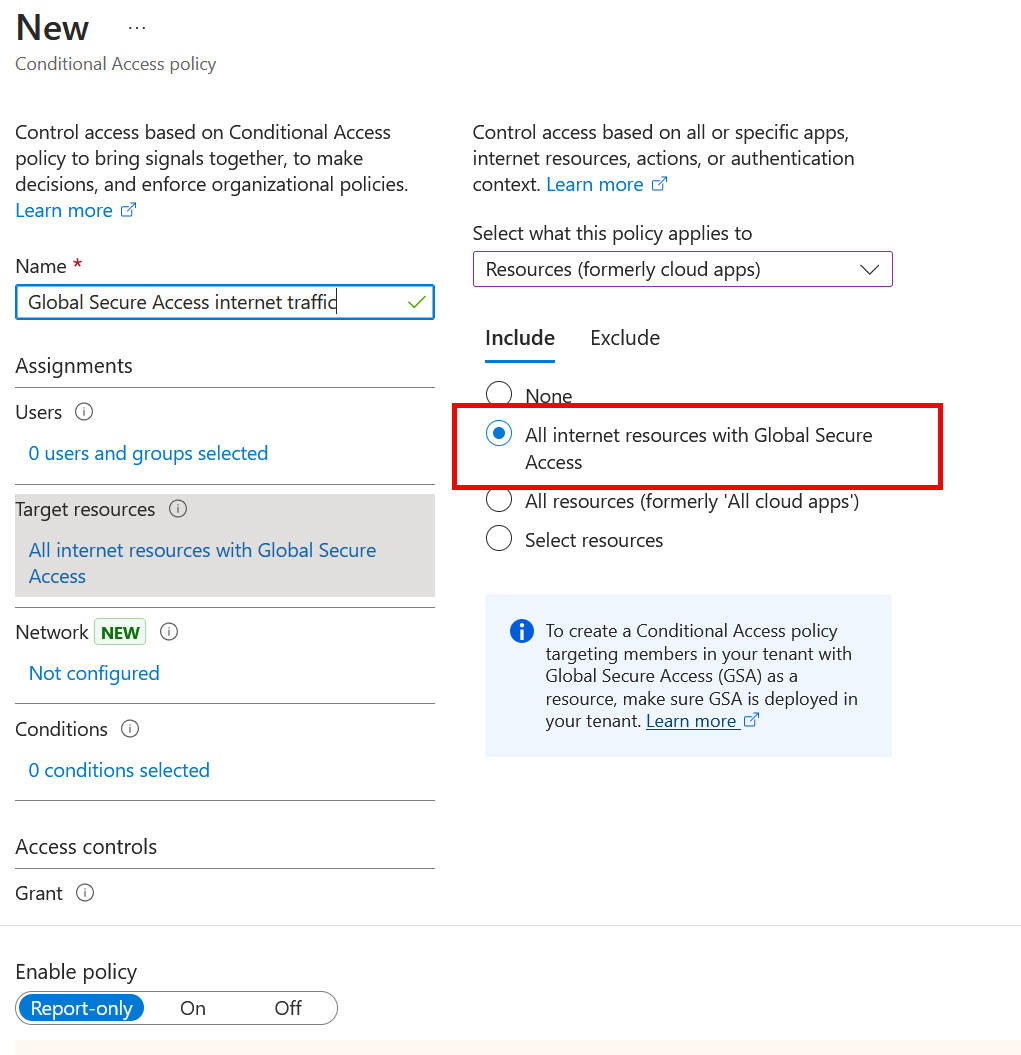Open the 0 users and groups selected link

point(147,453)
